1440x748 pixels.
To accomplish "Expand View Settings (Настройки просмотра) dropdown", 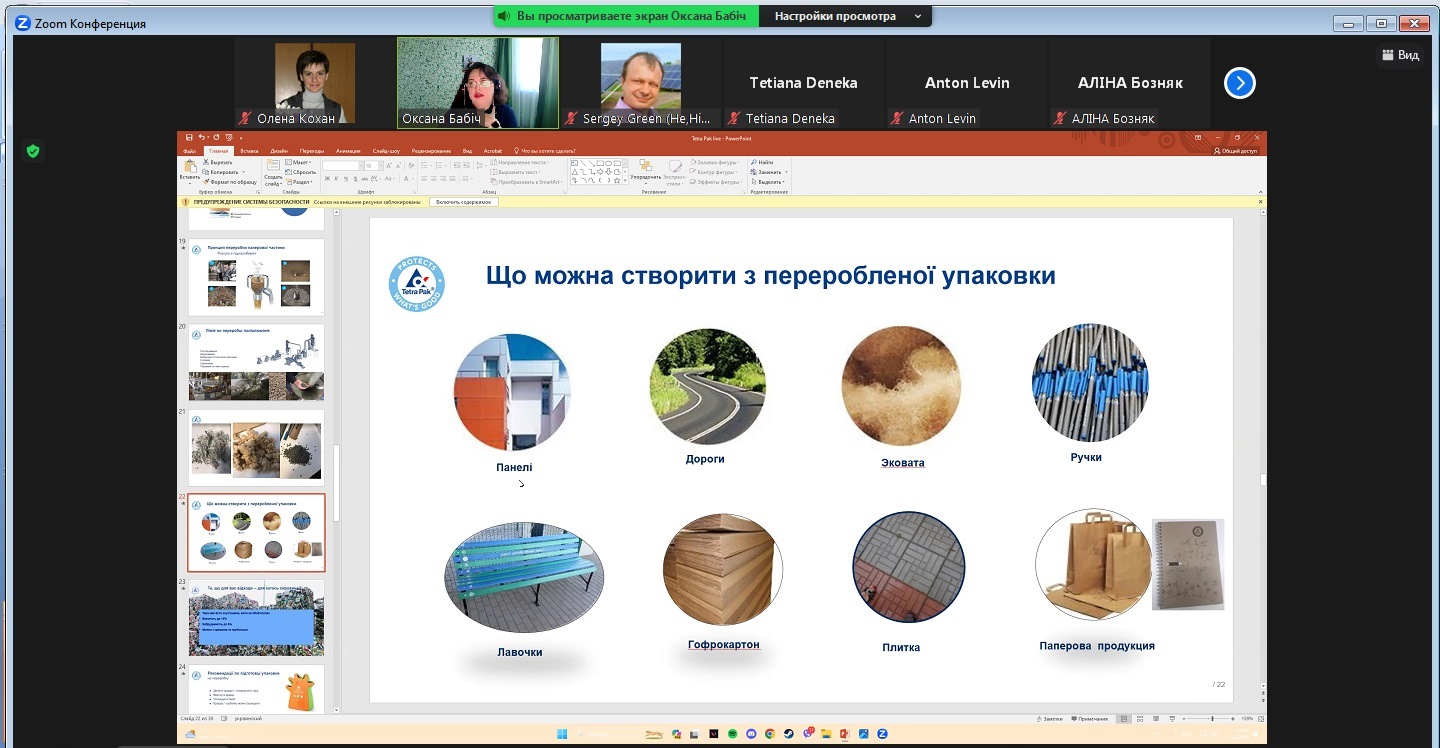I will pos(846,16).
